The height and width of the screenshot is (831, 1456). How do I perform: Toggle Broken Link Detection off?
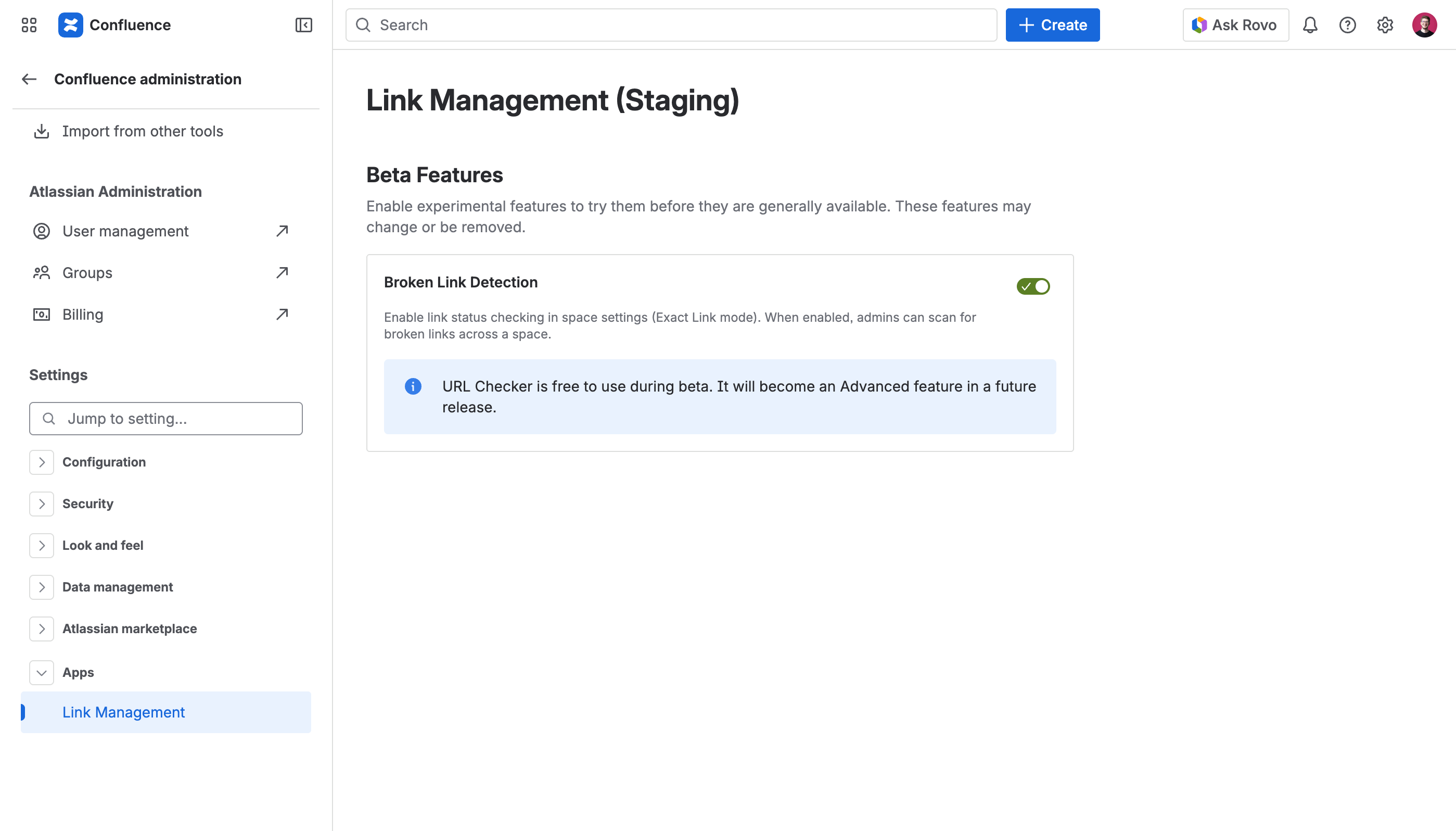1033,286
